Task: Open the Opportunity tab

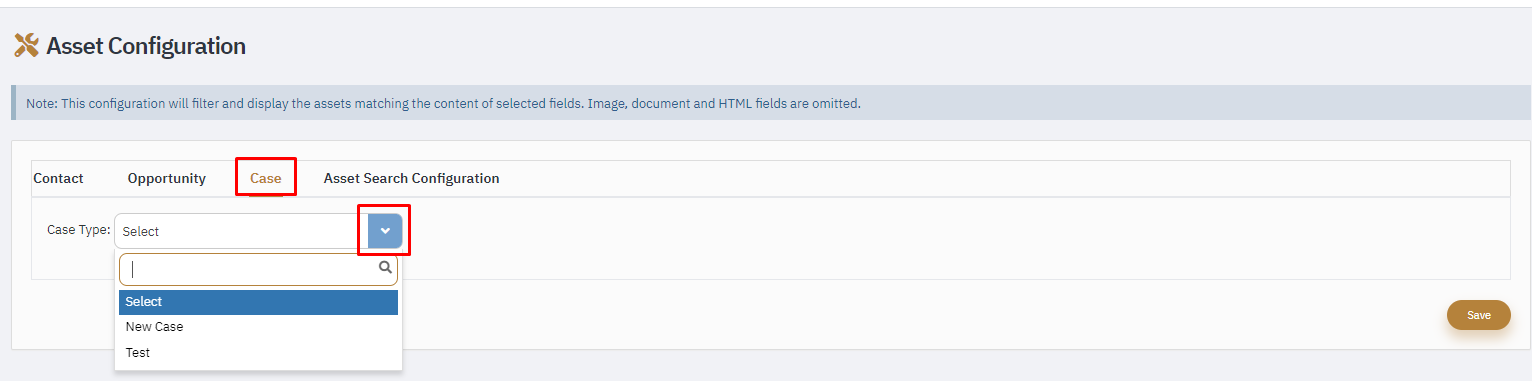Action: 167,178
